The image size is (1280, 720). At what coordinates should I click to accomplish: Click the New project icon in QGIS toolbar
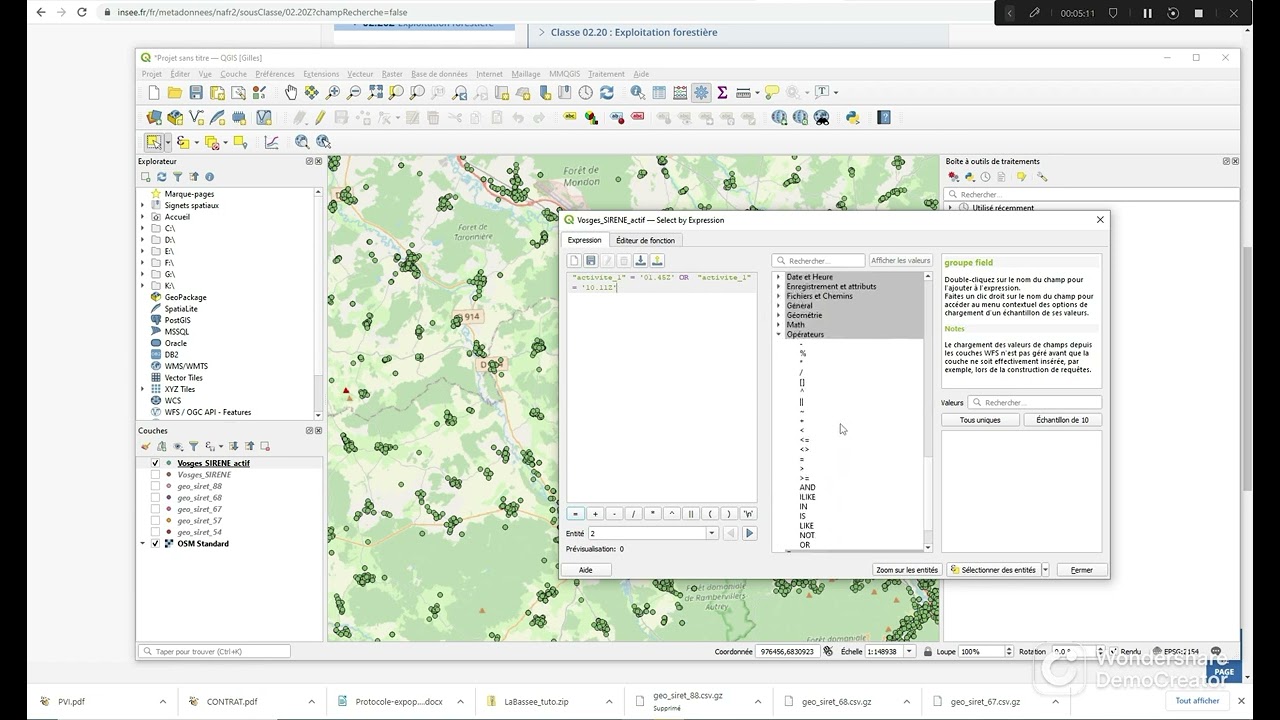tap(154, 93)
